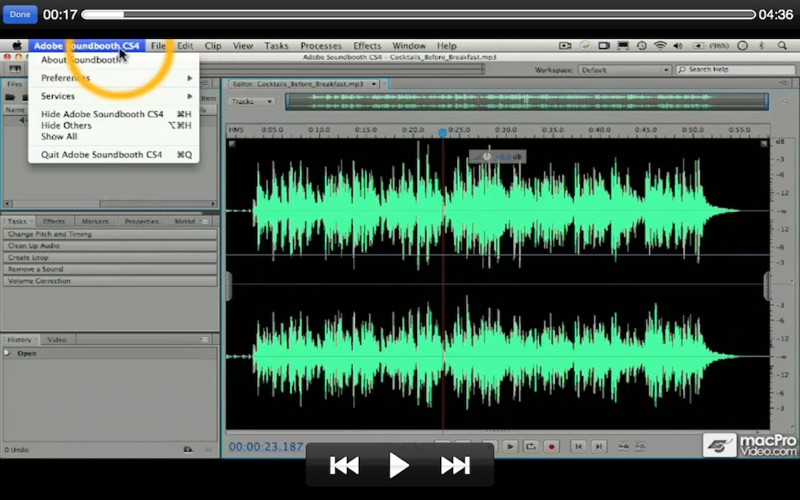
Task: Click Volume Correction task
Action: click(110, 281)
